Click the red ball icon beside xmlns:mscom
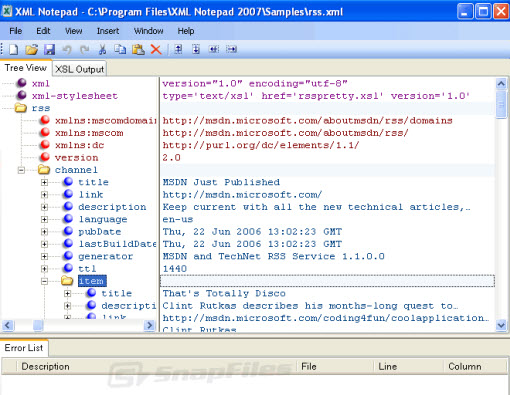This screenshot has height=395, width=510. coord(45,132)
